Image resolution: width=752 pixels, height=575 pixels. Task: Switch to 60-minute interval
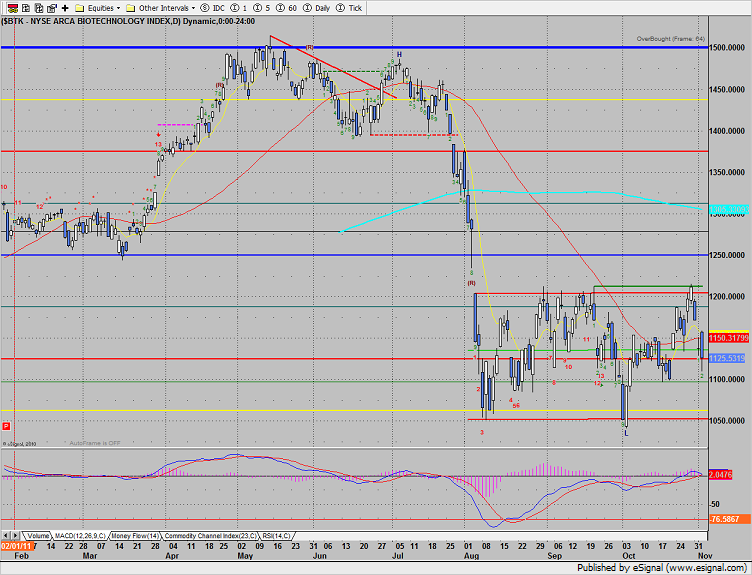coord(286,8)
